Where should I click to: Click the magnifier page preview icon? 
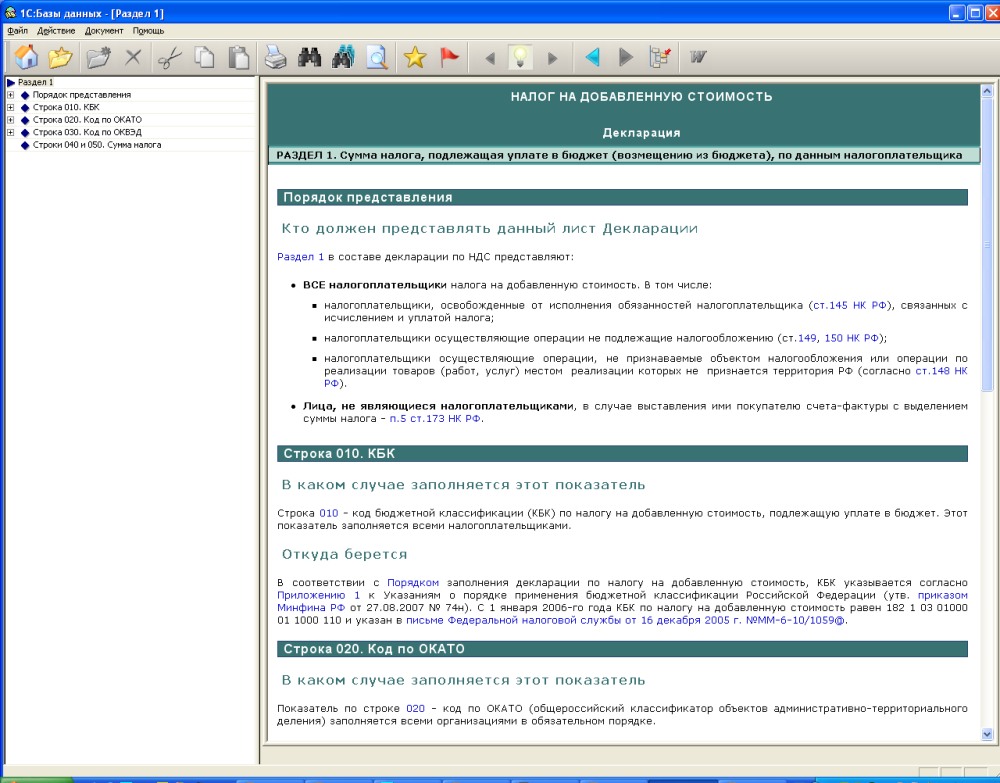tap(376, 58)
